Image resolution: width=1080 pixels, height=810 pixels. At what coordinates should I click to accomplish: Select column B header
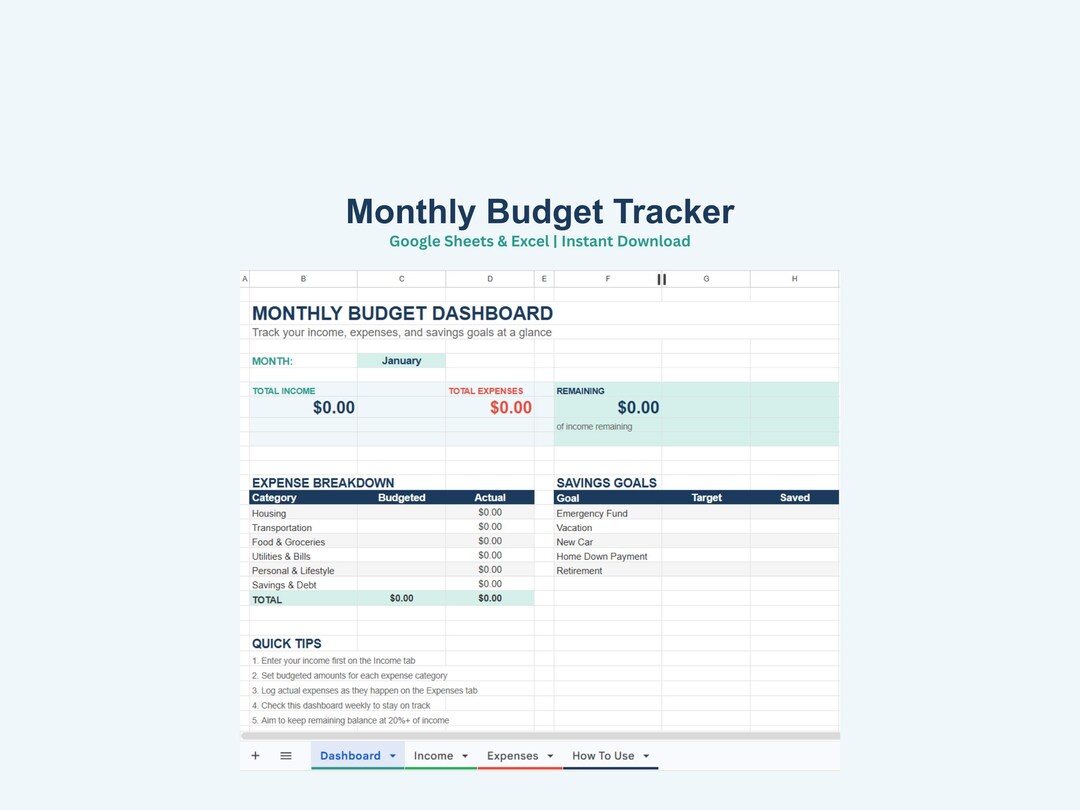[303, 279]
